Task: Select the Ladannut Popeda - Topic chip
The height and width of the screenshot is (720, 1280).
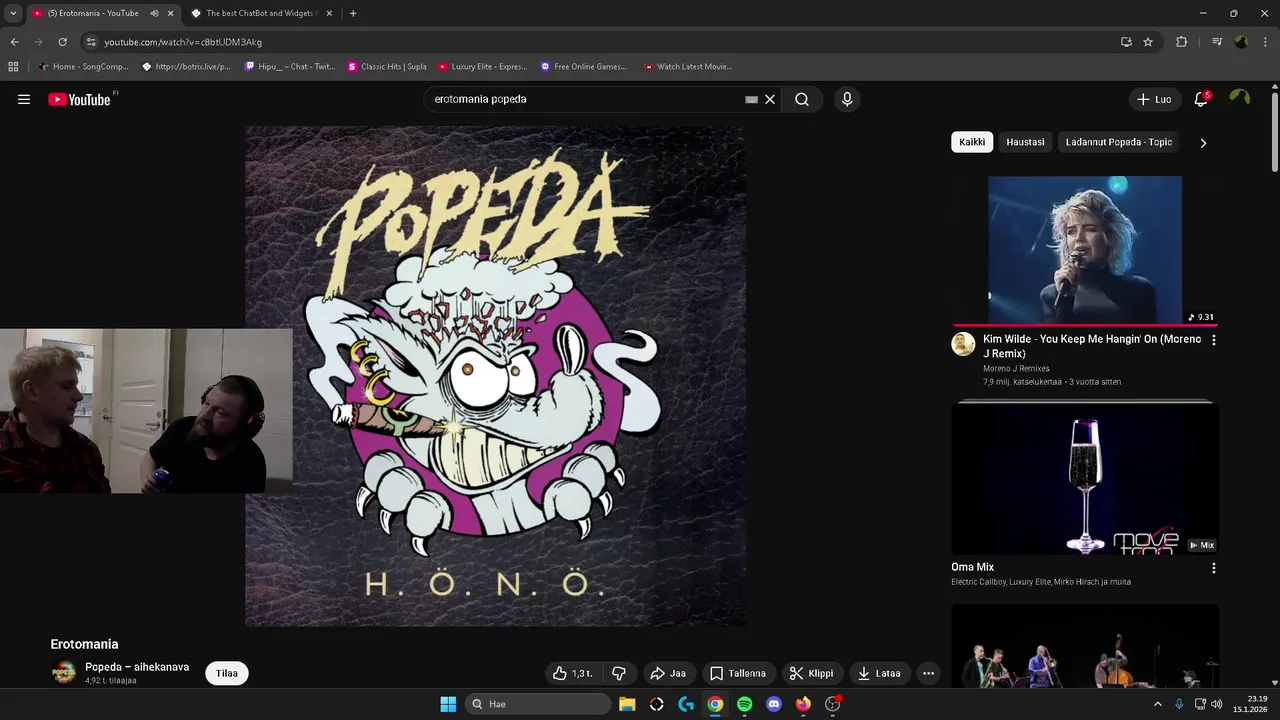Action: click(1118, 142)
